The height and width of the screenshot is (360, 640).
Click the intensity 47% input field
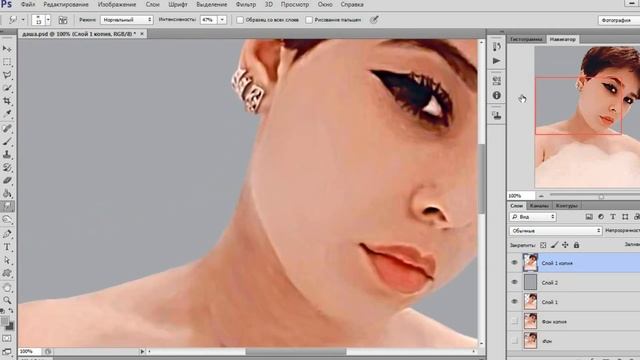209,20
